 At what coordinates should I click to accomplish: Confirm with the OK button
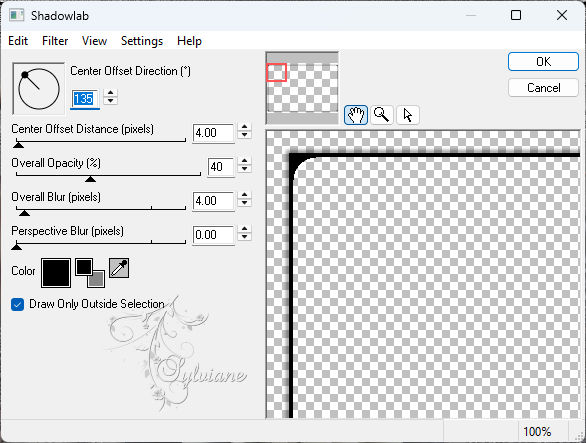(x=543, y=62)
